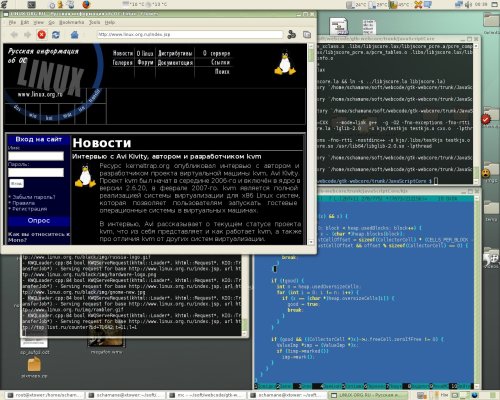Click the kvm interview news headline
The height and width of the screenshot is (400, 500).
(x=167, y=156)
